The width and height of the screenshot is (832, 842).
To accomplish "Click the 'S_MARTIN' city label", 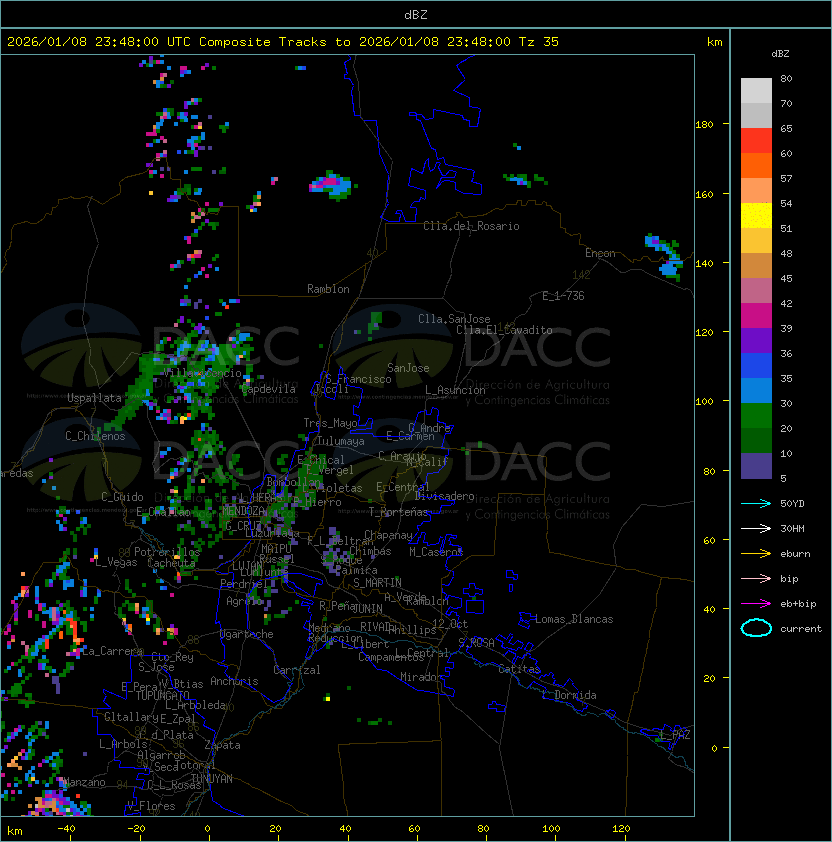I will [377, 583].
